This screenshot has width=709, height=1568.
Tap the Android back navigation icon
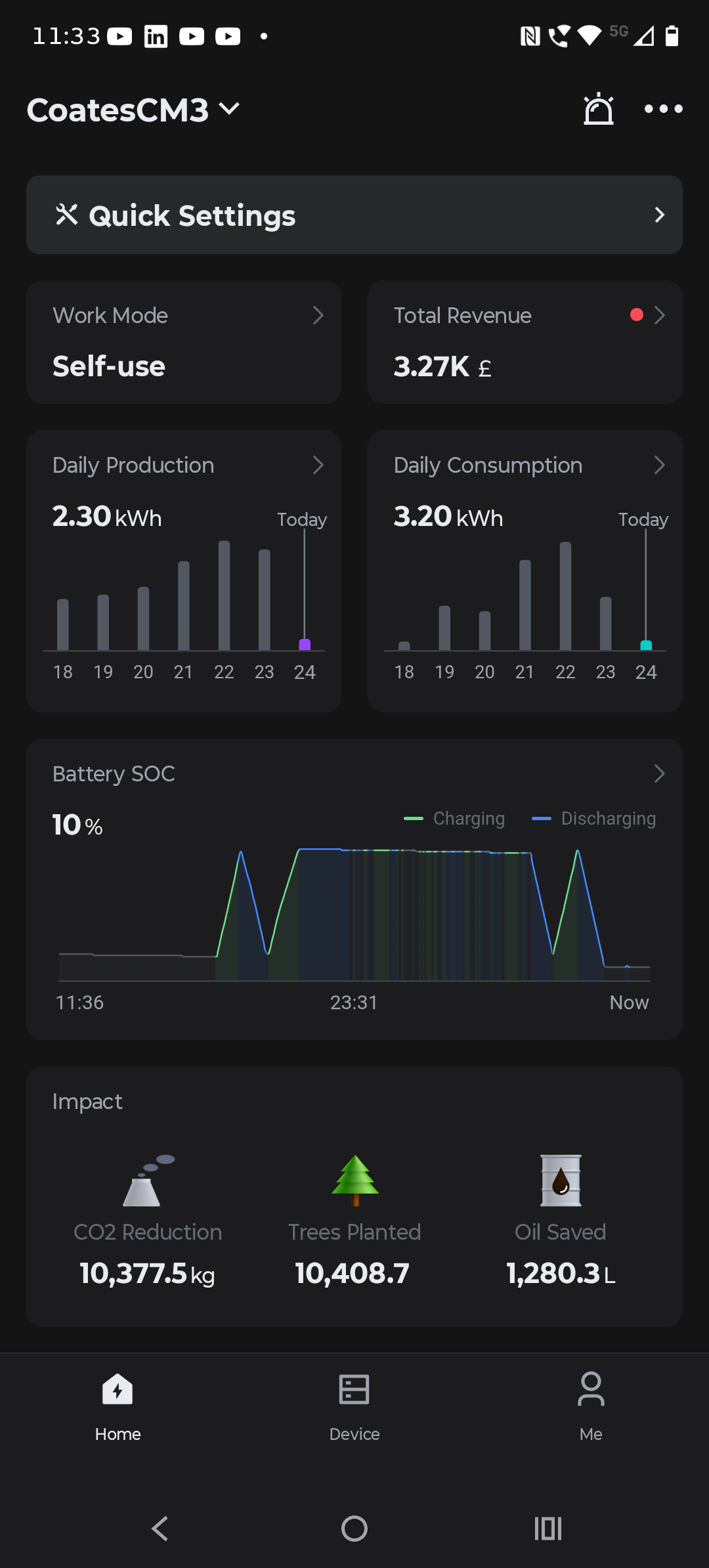(160, 1529)
